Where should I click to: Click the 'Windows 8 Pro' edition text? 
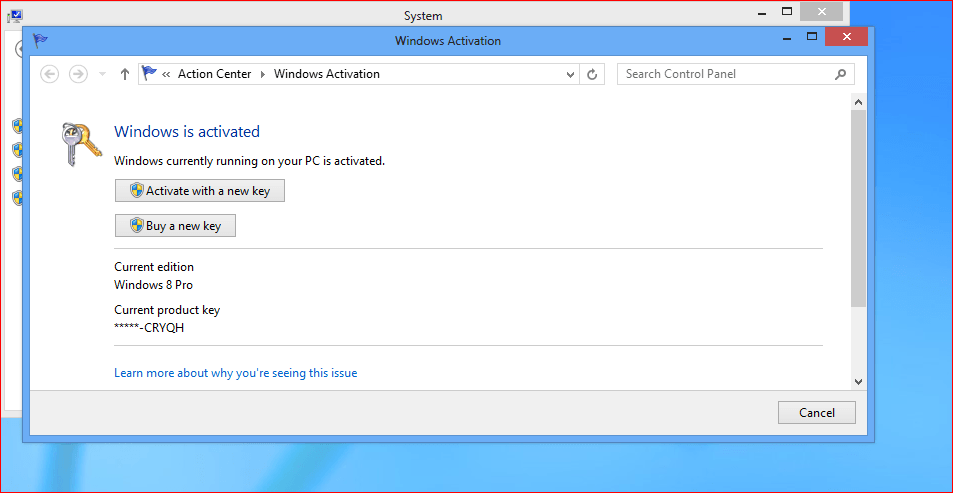tap(154, 284)
